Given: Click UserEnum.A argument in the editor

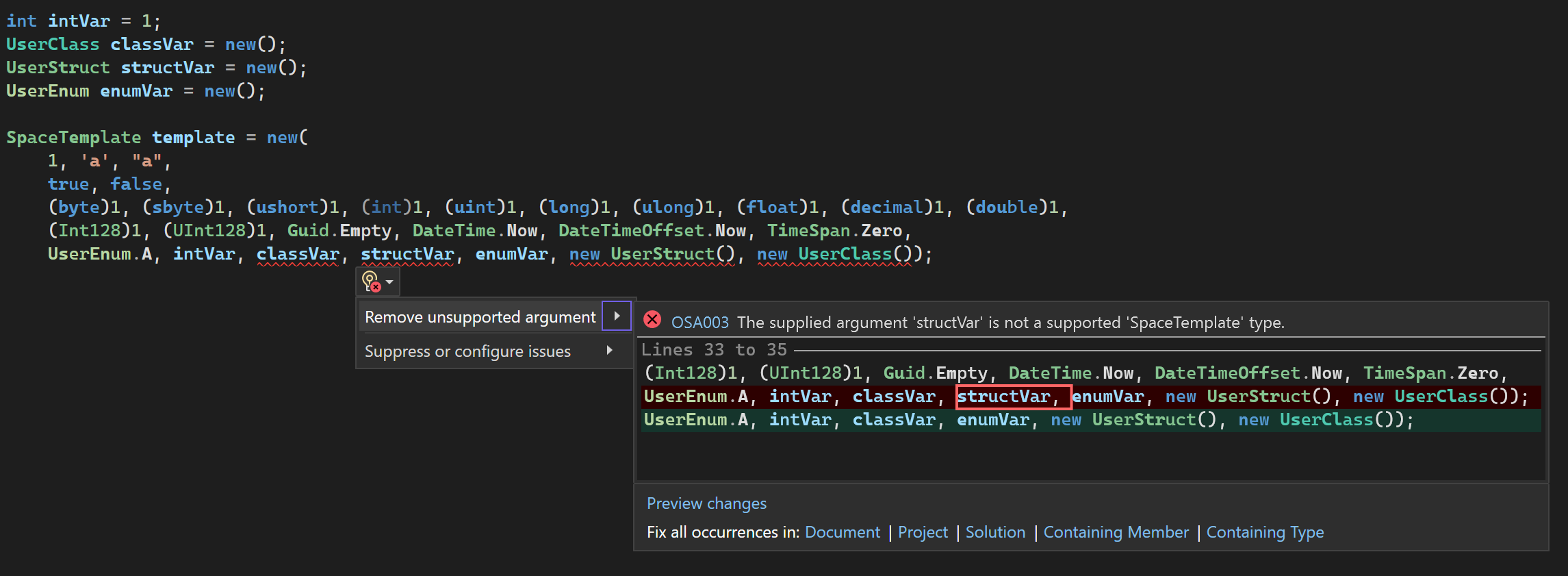Looking at the screenshot, I should click(x=100, y=254).
